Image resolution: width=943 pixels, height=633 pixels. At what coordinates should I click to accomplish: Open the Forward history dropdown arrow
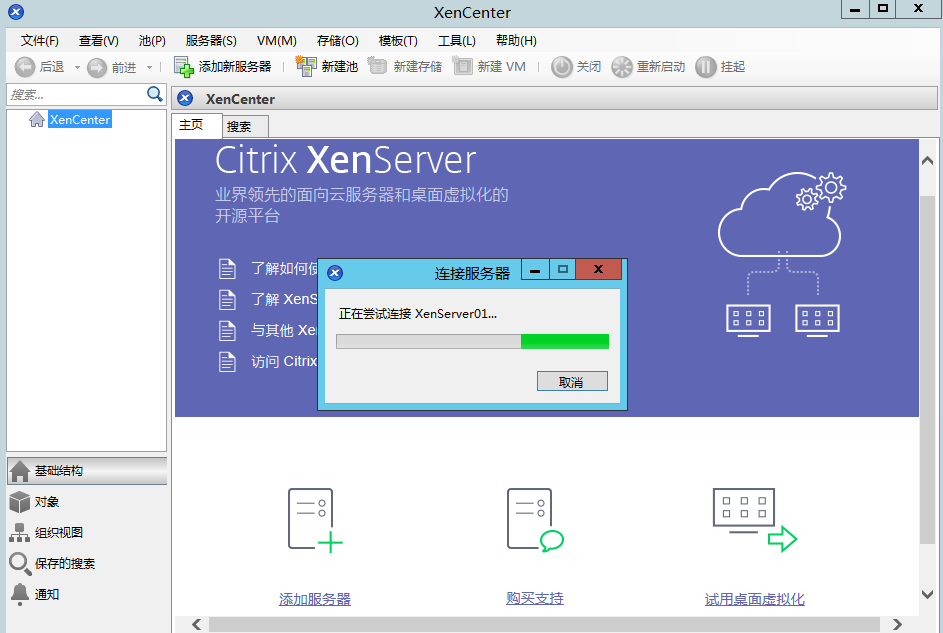pyautogui.click(x=149, y=67)
